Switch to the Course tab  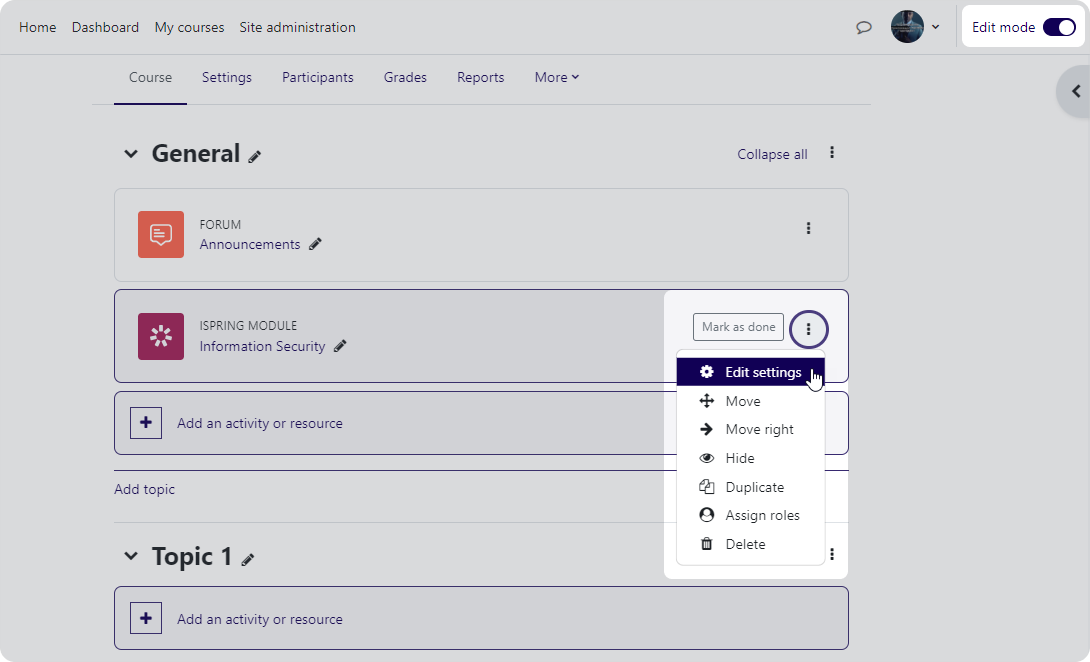click(150, 77)
